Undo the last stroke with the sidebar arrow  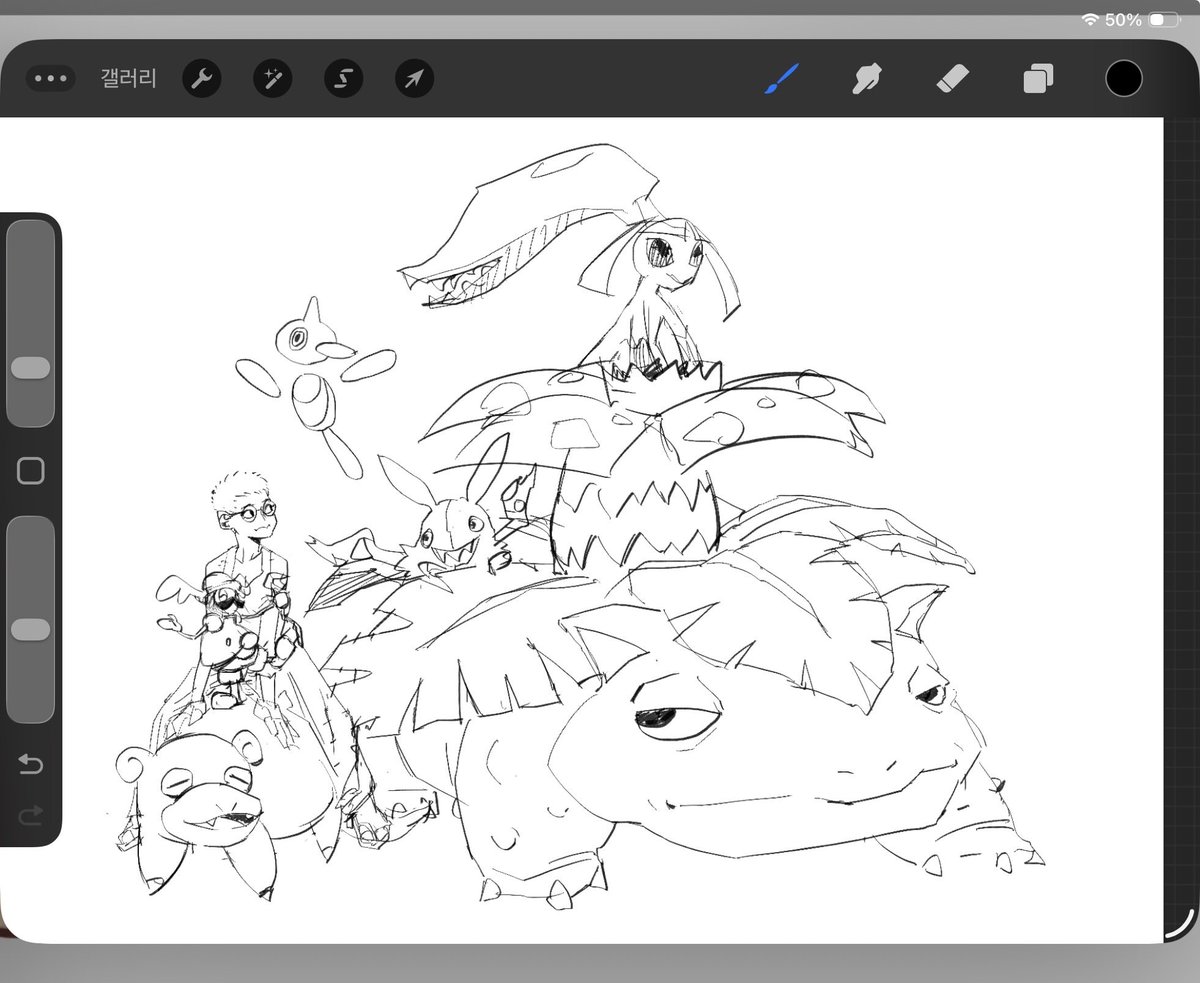click(31, 765)
